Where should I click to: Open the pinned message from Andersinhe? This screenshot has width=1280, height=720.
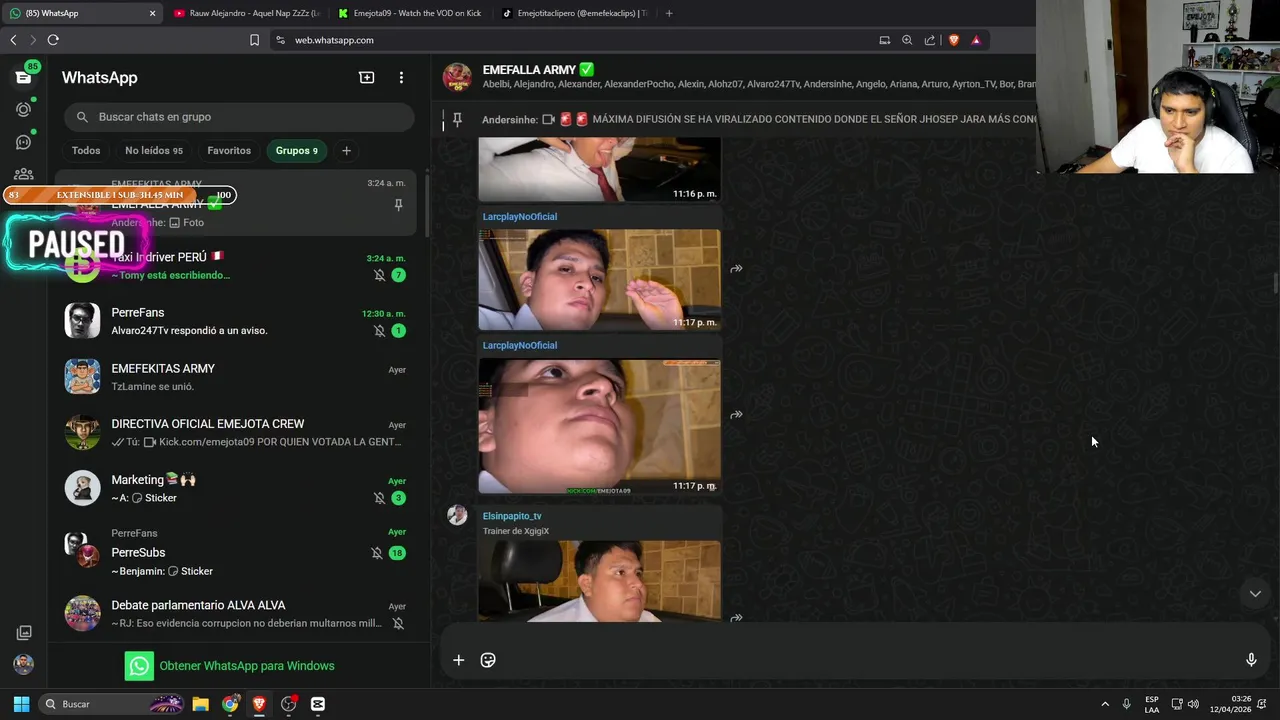(758, 119)
